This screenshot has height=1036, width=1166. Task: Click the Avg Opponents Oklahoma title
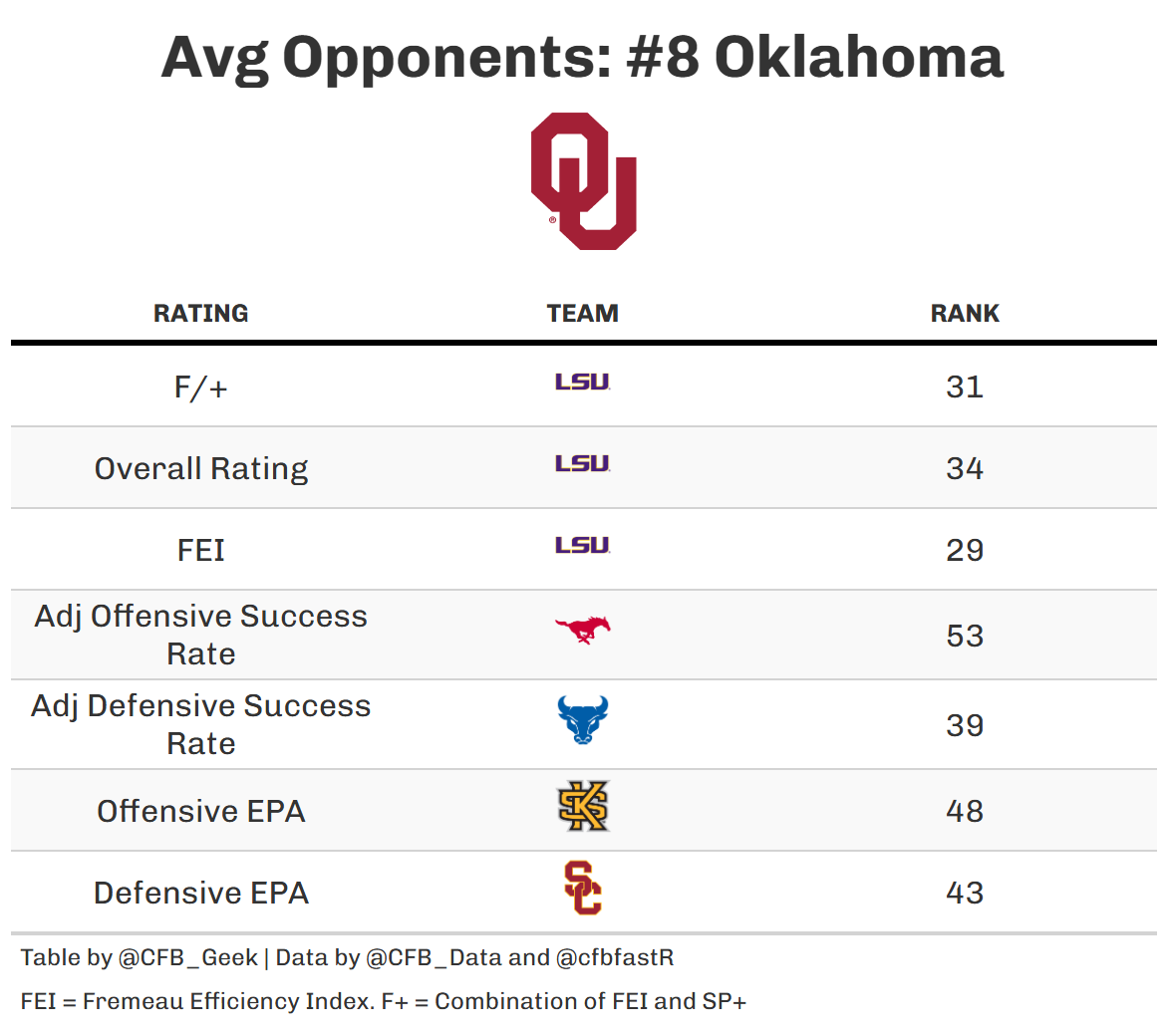pos(582,58)
